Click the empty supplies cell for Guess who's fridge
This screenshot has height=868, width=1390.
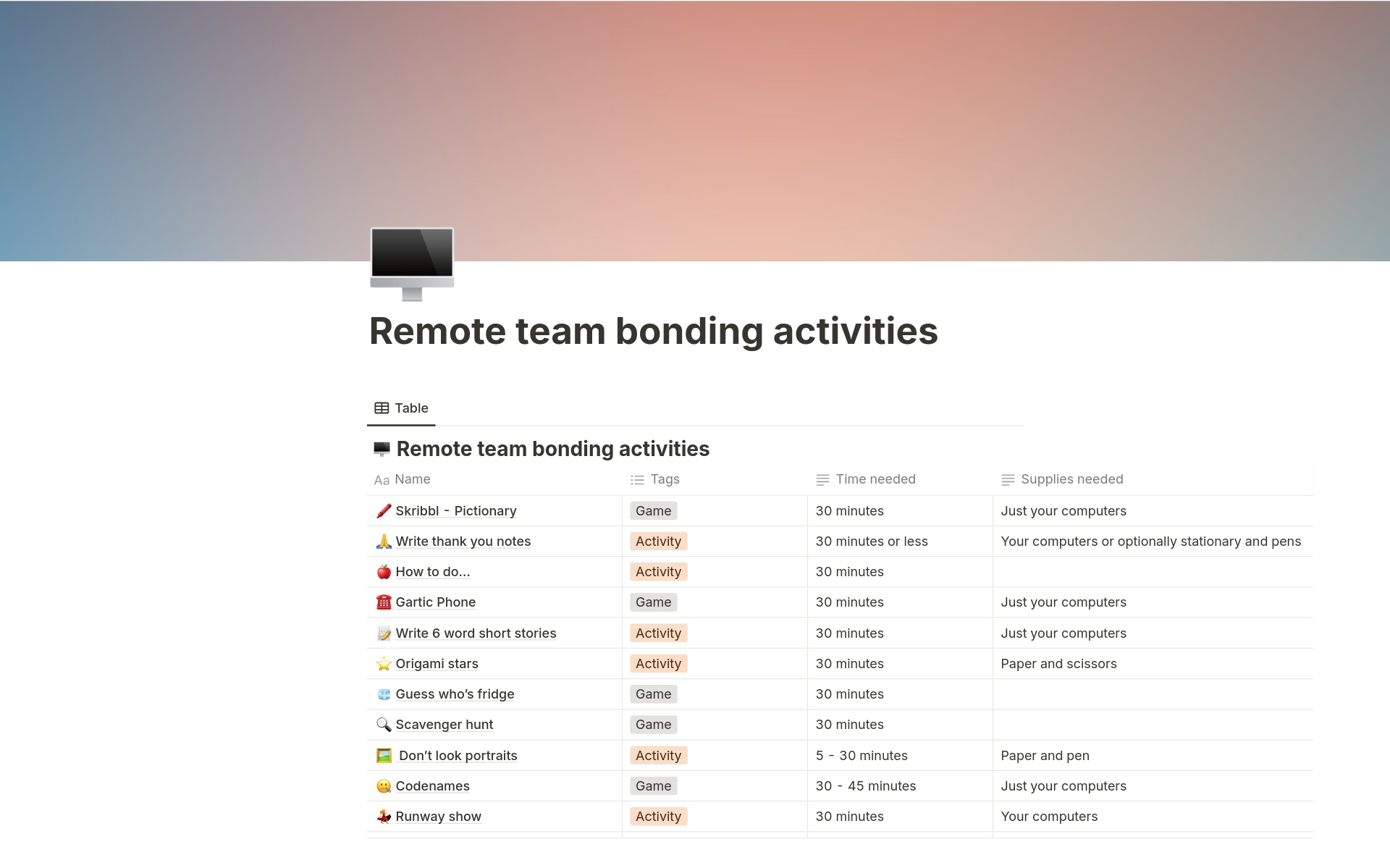point(1151,694)
